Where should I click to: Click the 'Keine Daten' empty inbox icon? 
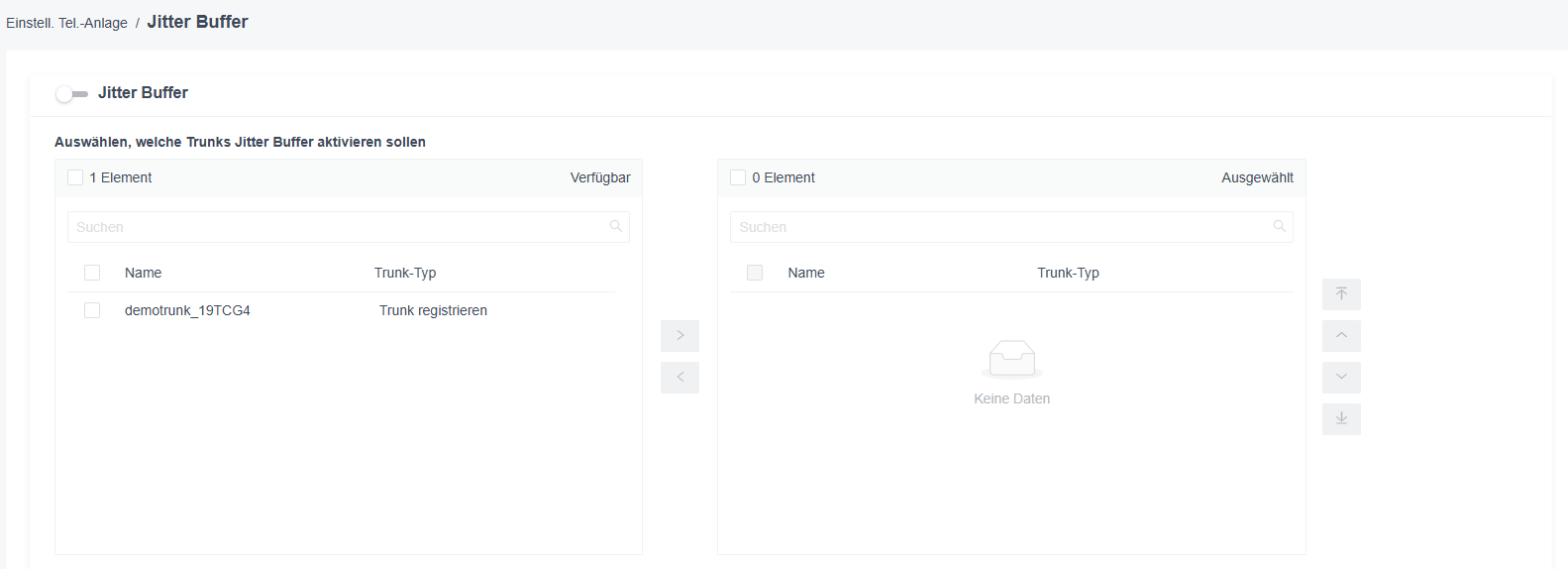point(1011,359)
